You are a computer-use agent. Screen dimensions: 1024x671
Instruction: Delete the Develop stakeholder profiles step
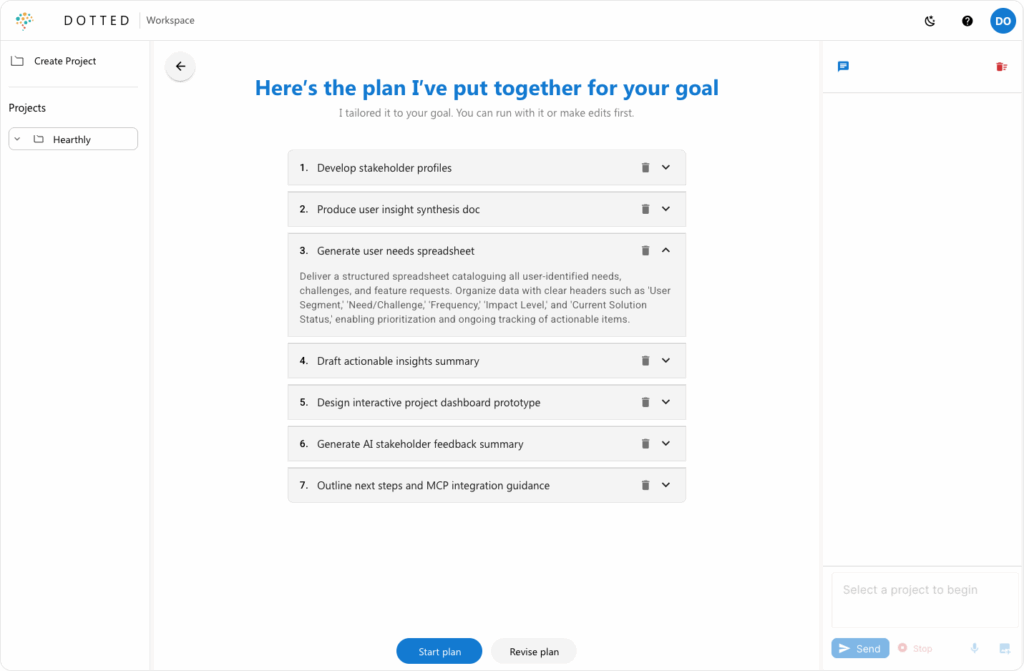tap(645, 168)
